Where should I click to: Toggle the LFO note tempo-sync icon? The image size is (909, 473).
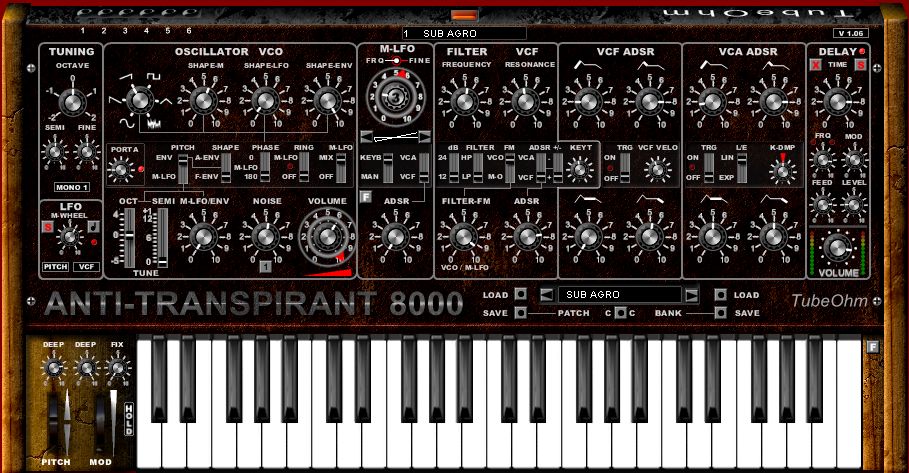coord(93,227)
